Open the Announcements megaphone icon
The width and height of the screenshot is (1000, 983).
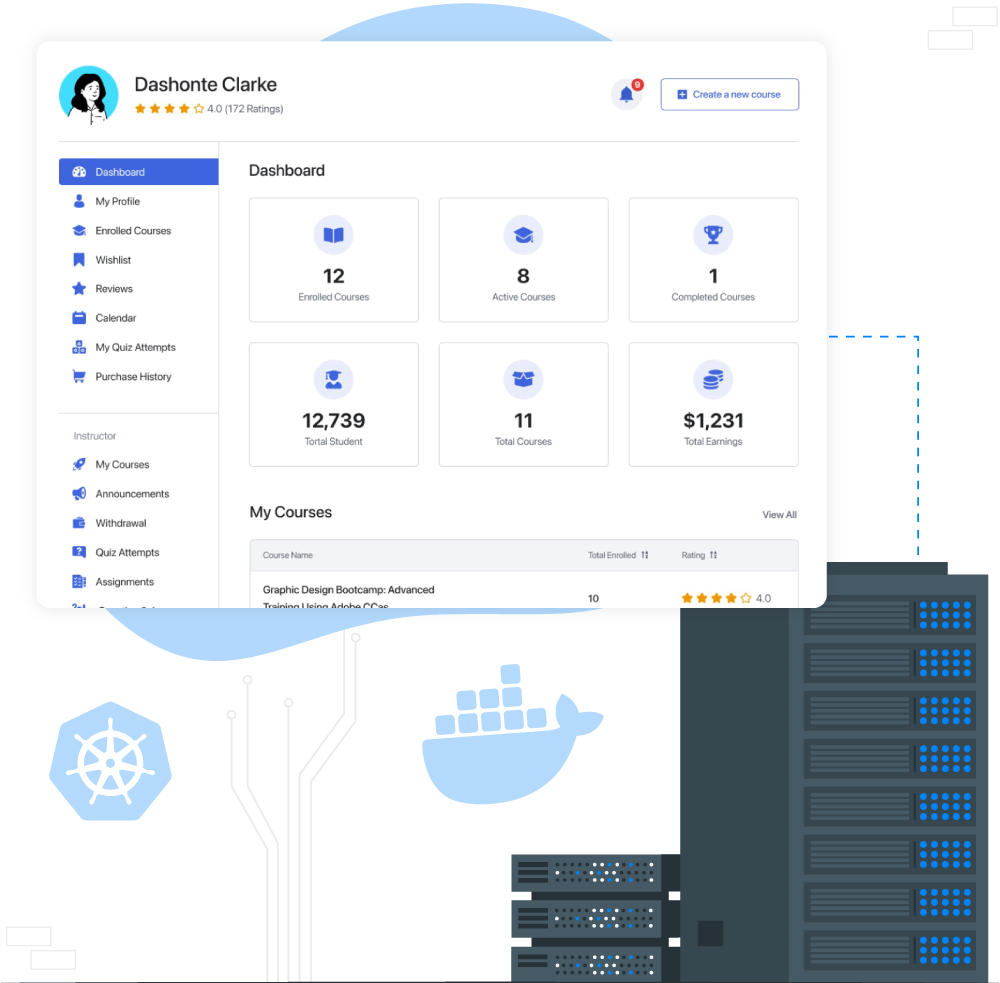pos(78,493)
